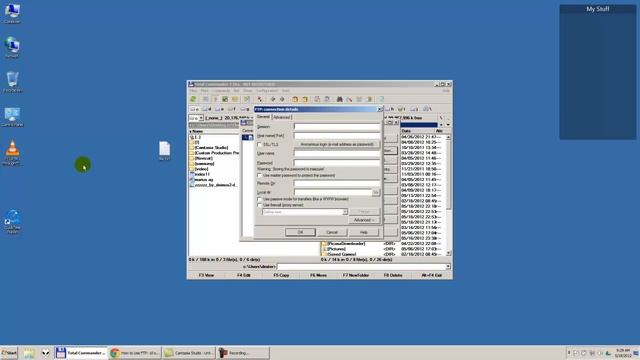This screenshot has height=360, width=640.
Task: Open Recycle Bin desktop icon
Action: click(x=12, y=82)
